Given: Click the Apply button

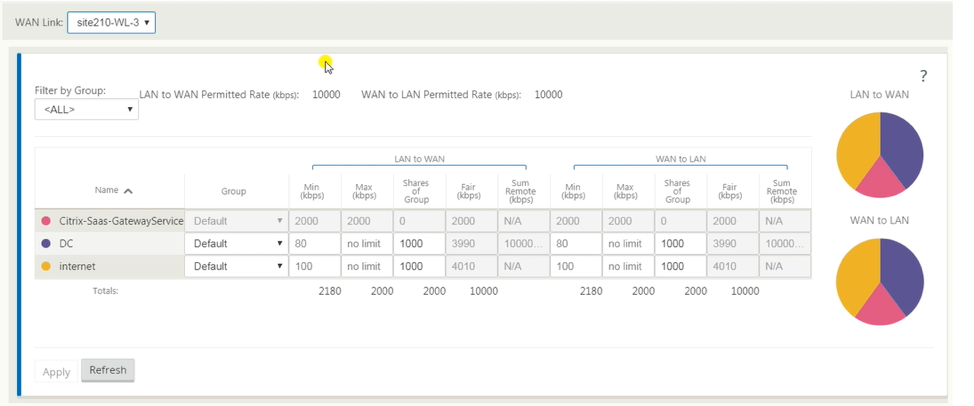Looking at the screenshot, I should click(56, 372).
